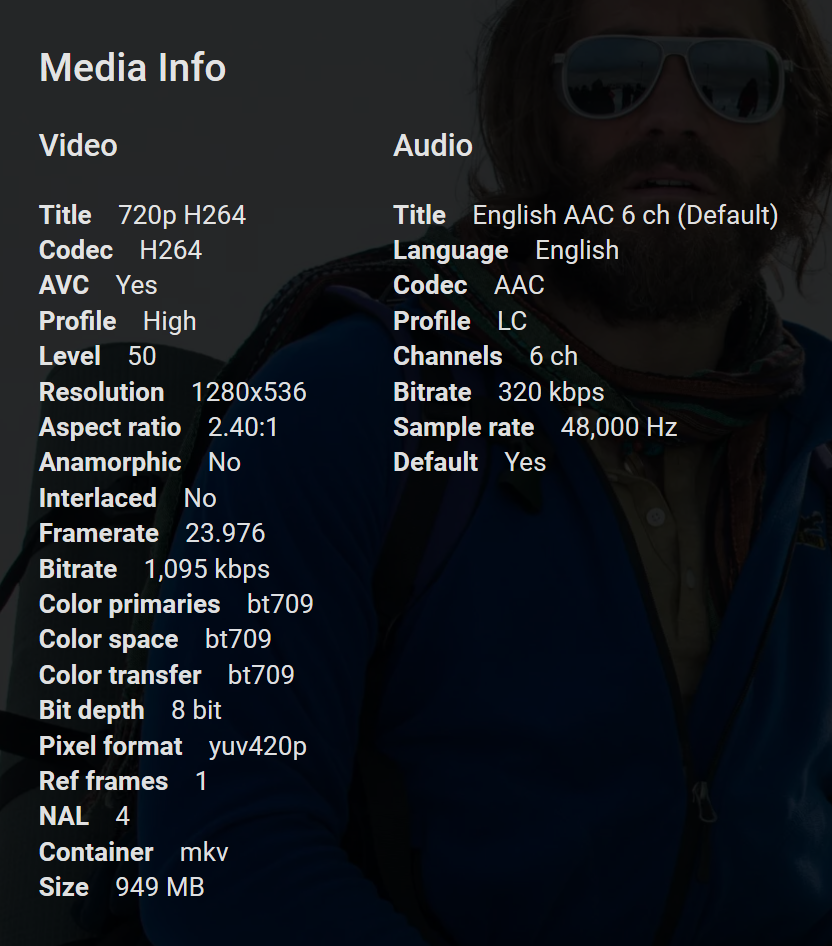Select the Resolution value 1280x536
Screen dimensions: 832x946
tap(248, 392)
